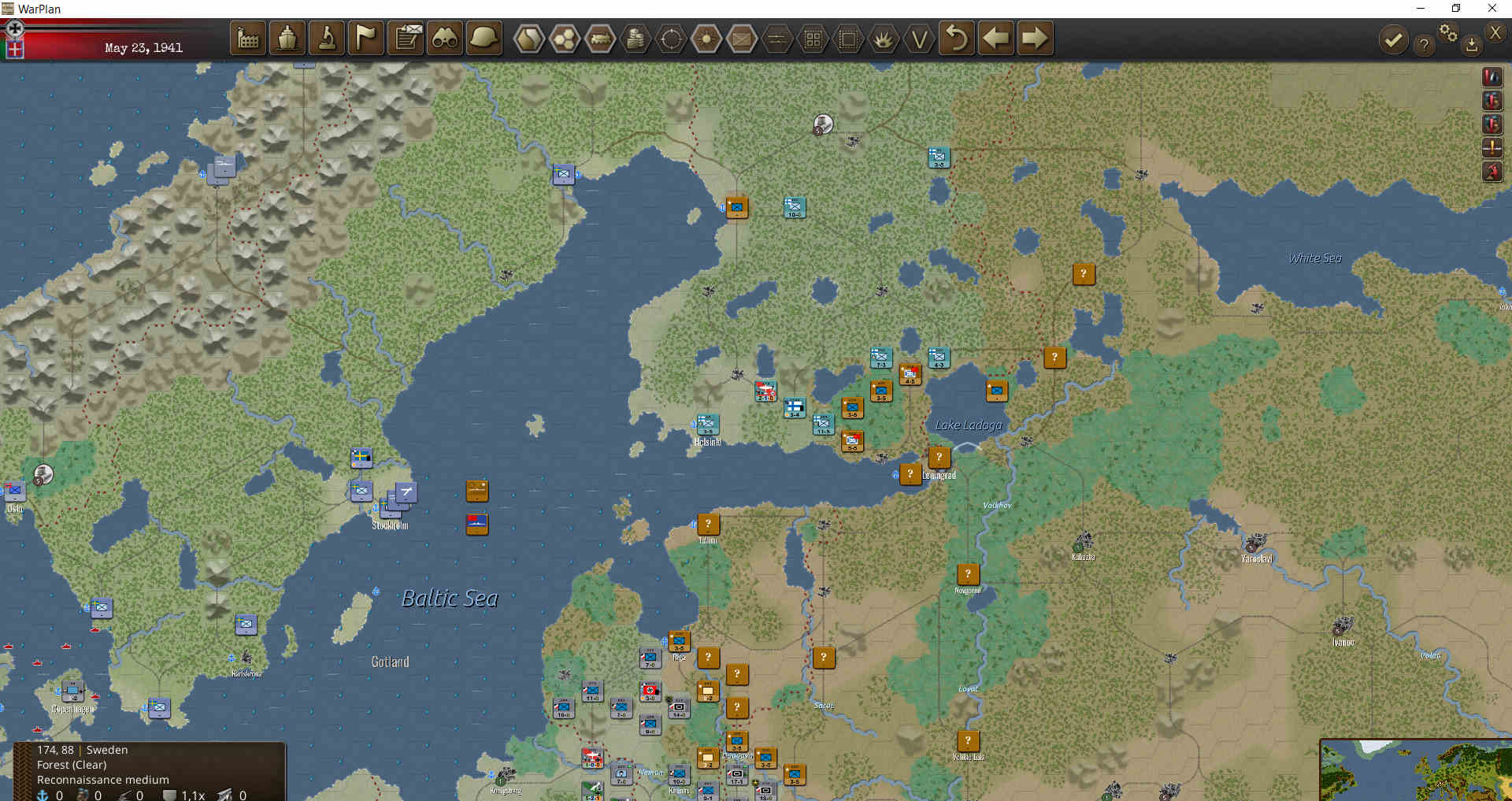Select the unit on Lake Ladoga's east shore
The image size is (1512, 801).
click(997, 391)
